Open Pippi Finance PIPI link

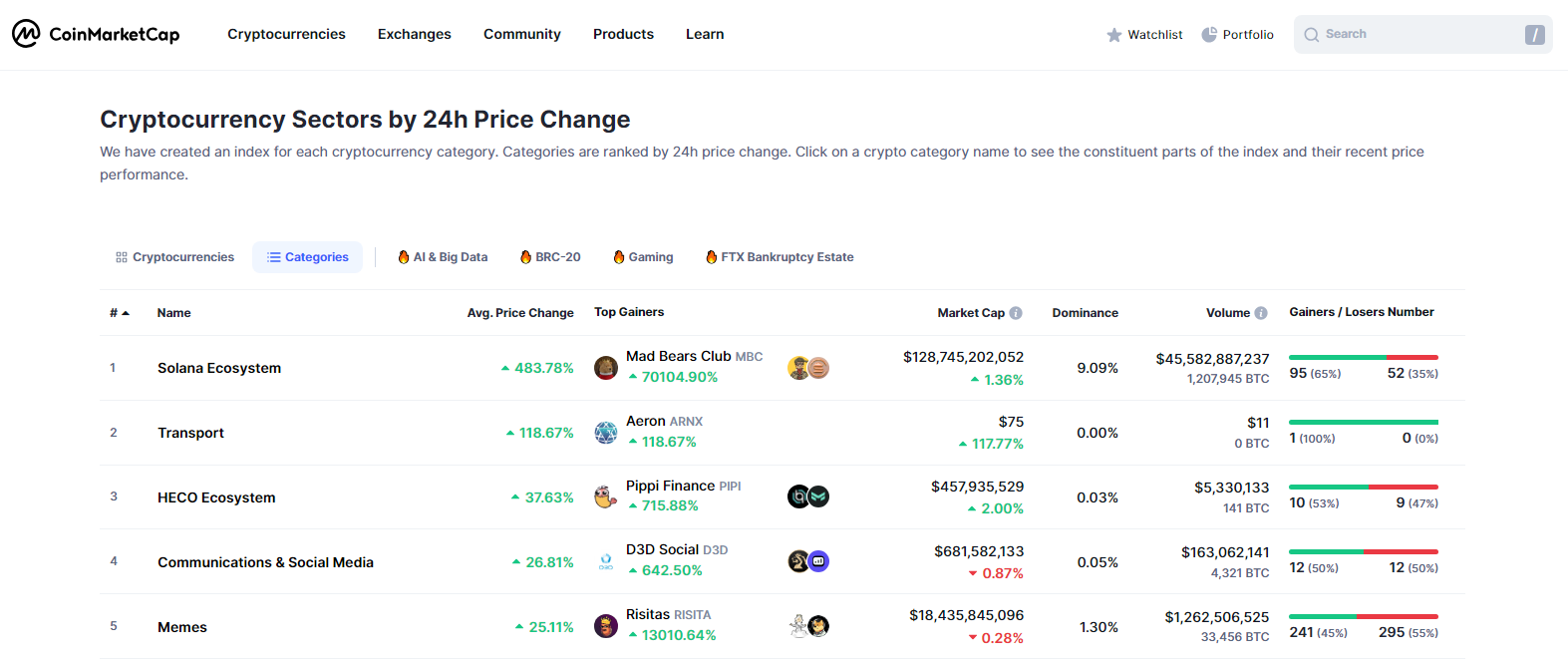[683, 486]
